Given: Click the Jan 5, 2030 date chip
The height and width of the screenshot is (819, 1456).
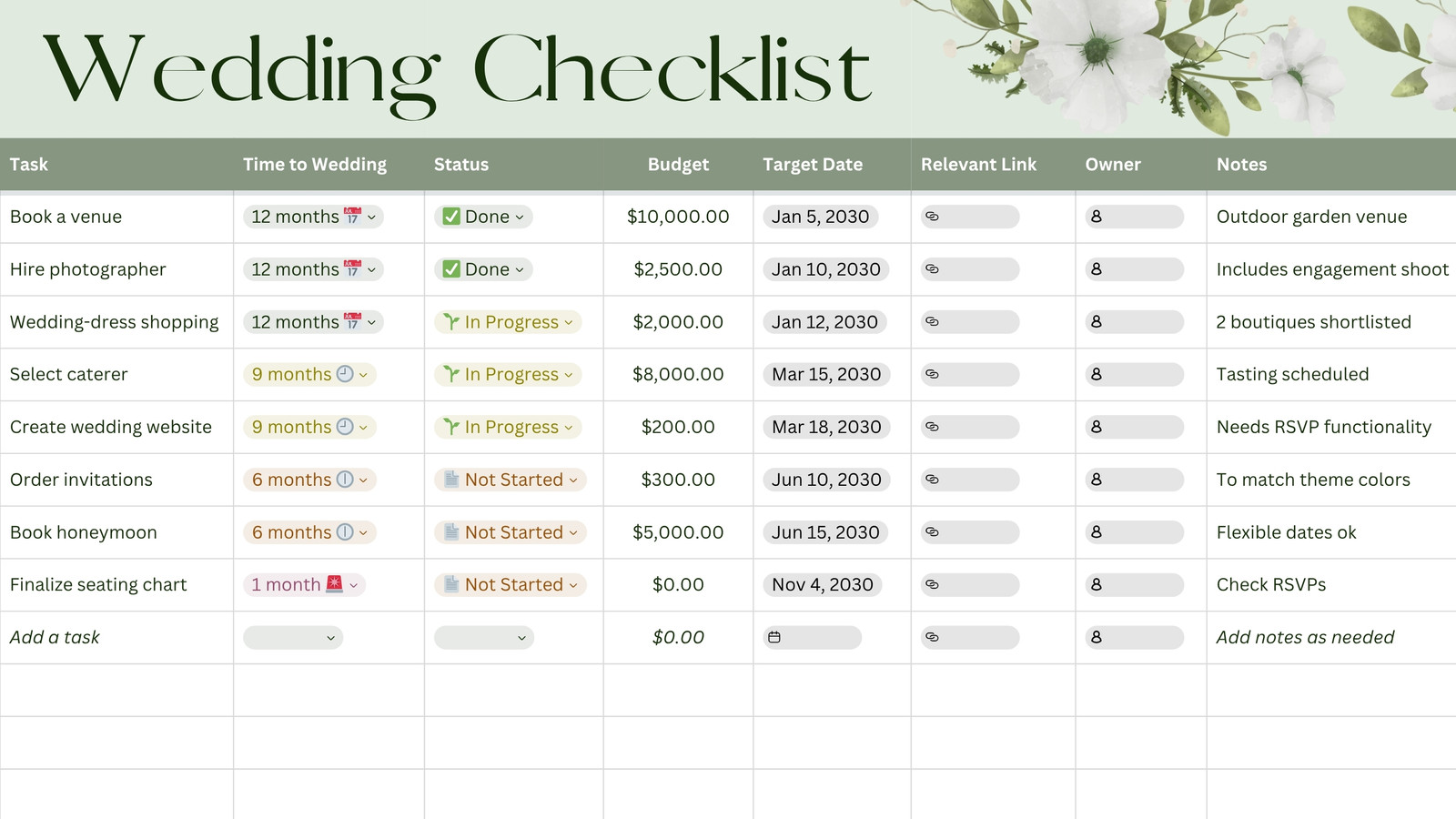Looking at the screenshot, I should click(821, 217).
